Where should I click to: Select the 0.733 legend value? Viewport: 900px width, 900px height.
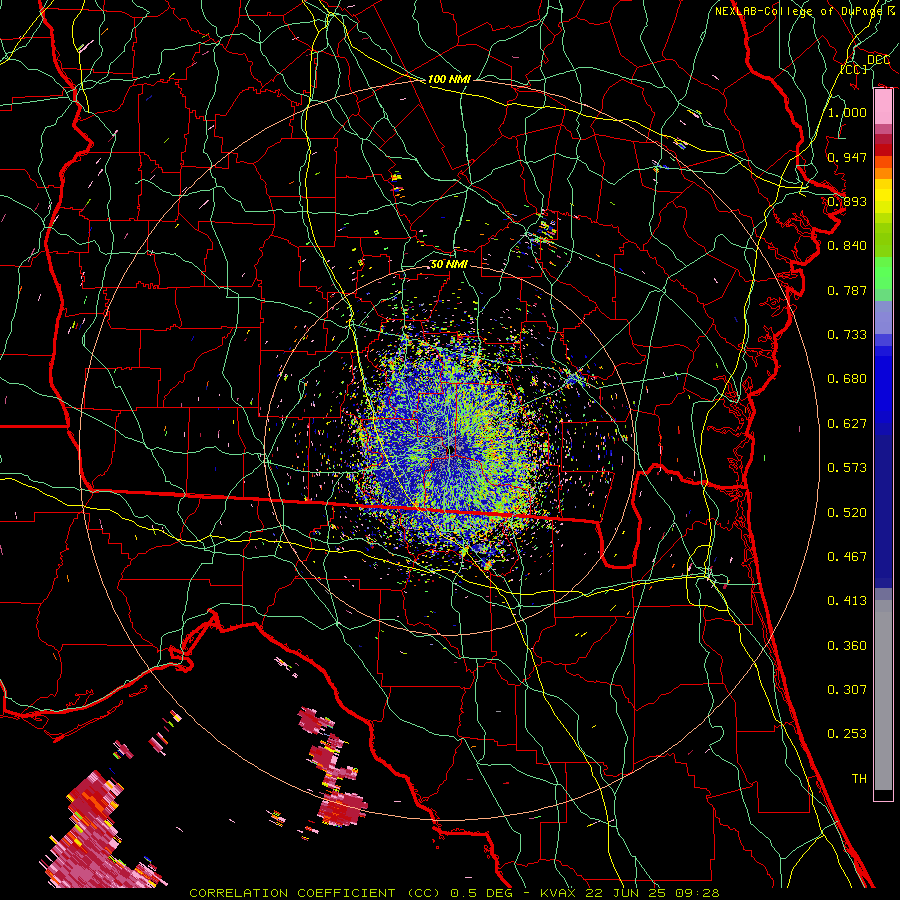pos(847,334)
